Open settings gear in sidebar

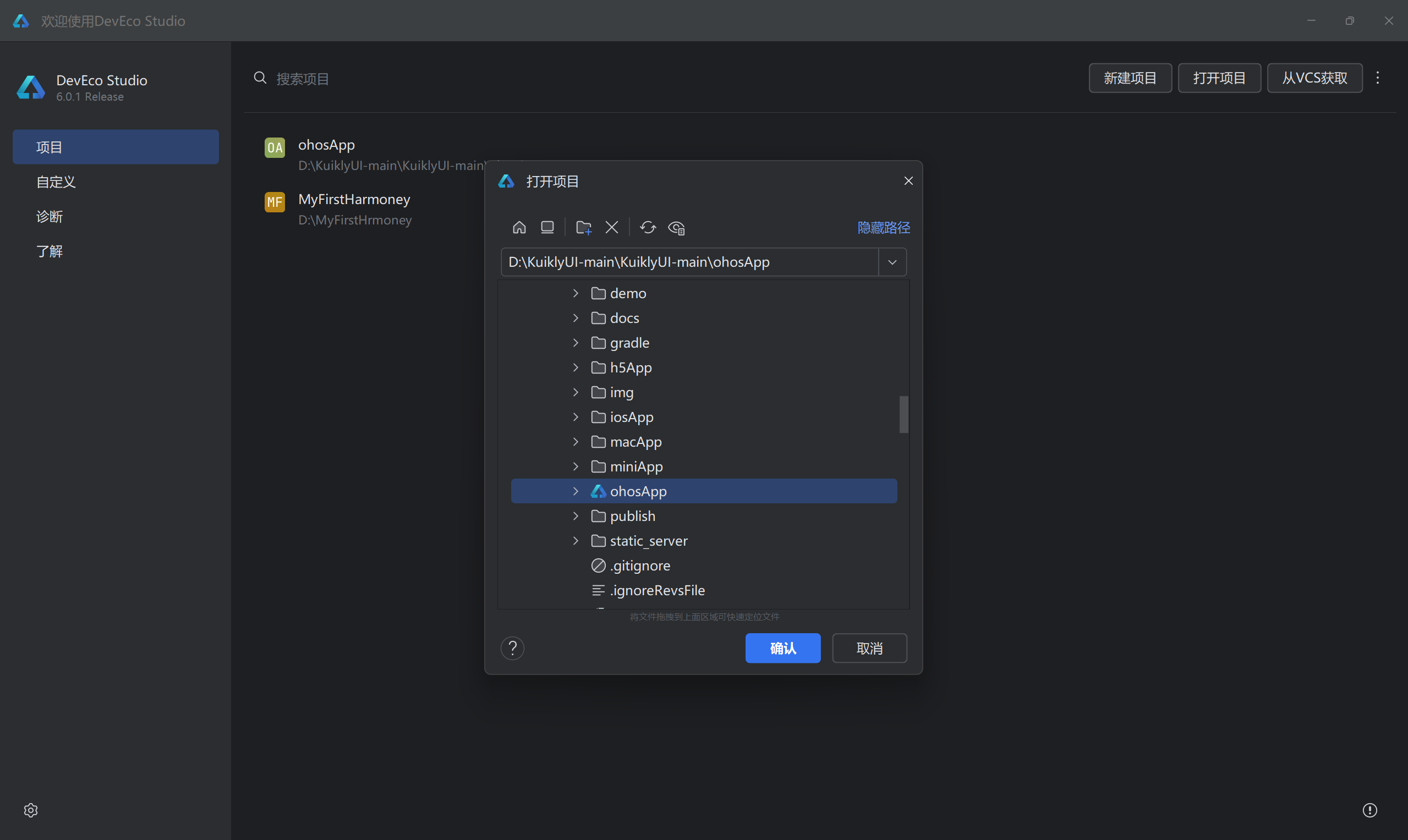(x=31, y=810)
